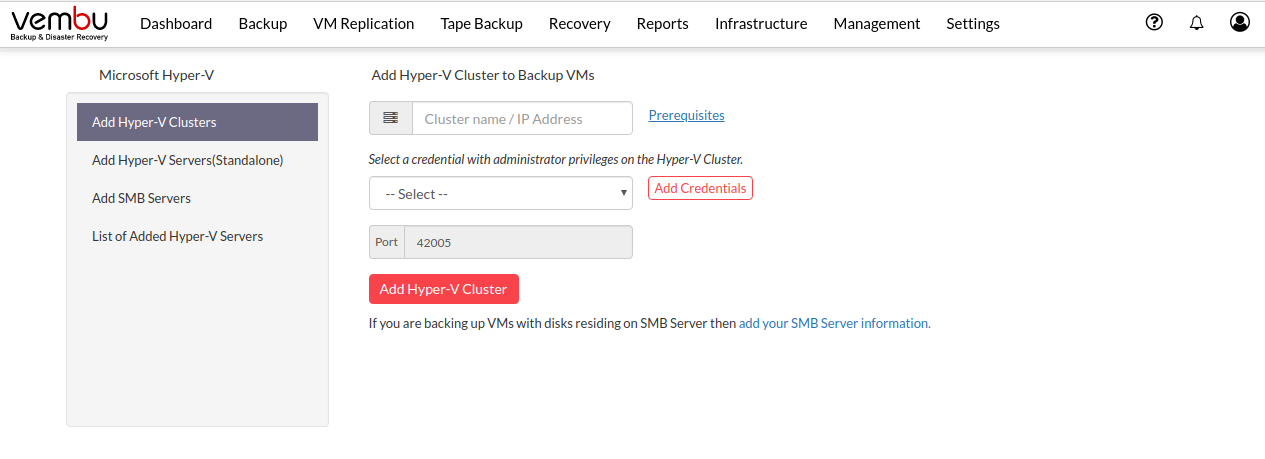Image resolution: width=1265 pixels, height=459 pixels.
Task: Open the Management menu
Action: pos(877,24)
